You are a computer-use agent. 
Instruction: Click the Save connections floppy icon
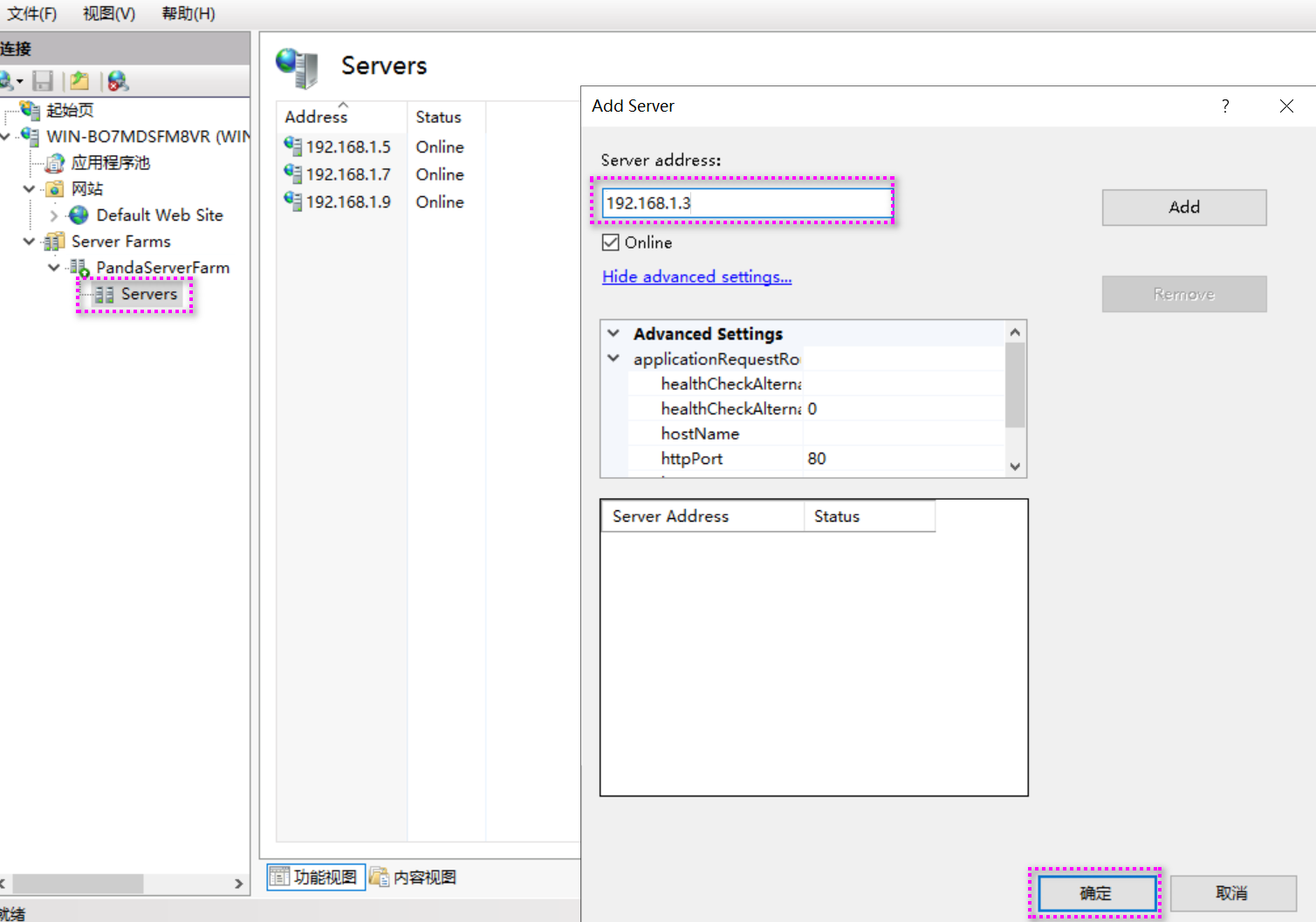pyautogui.click(x=43, y=81)
